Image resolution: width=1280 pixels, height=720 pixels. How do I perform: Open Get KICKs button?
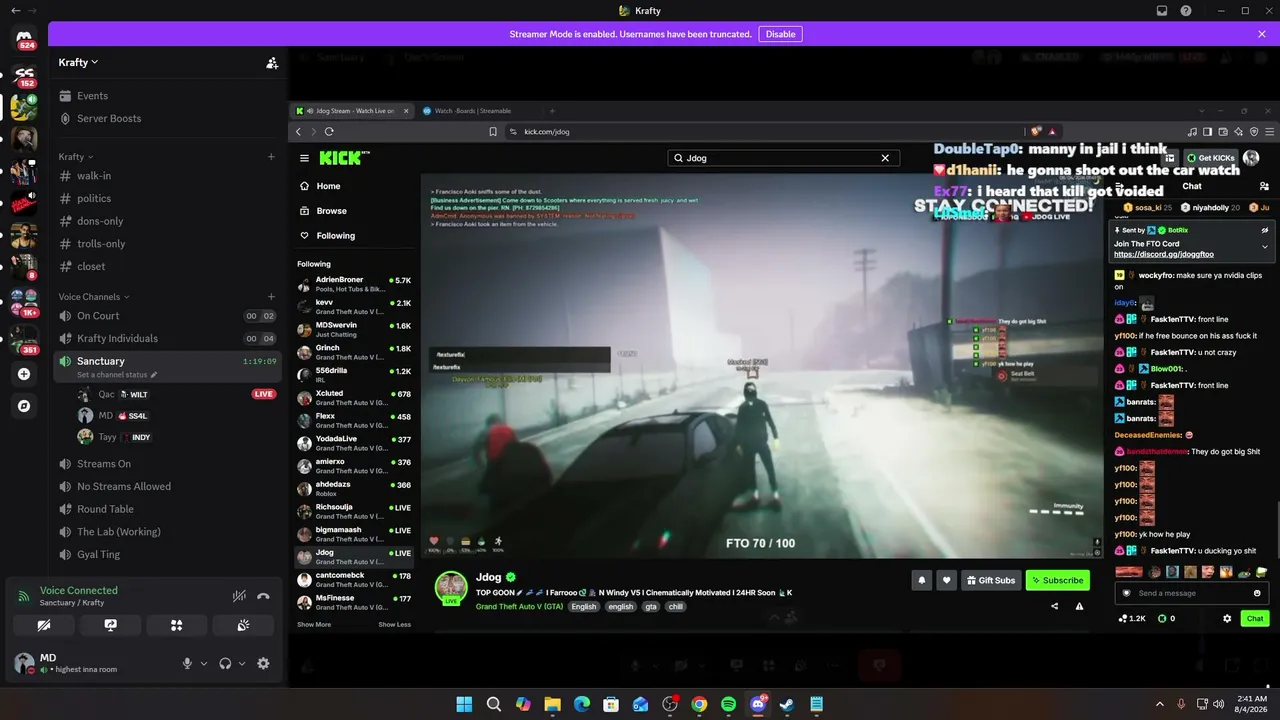[x=1211, y=158]
